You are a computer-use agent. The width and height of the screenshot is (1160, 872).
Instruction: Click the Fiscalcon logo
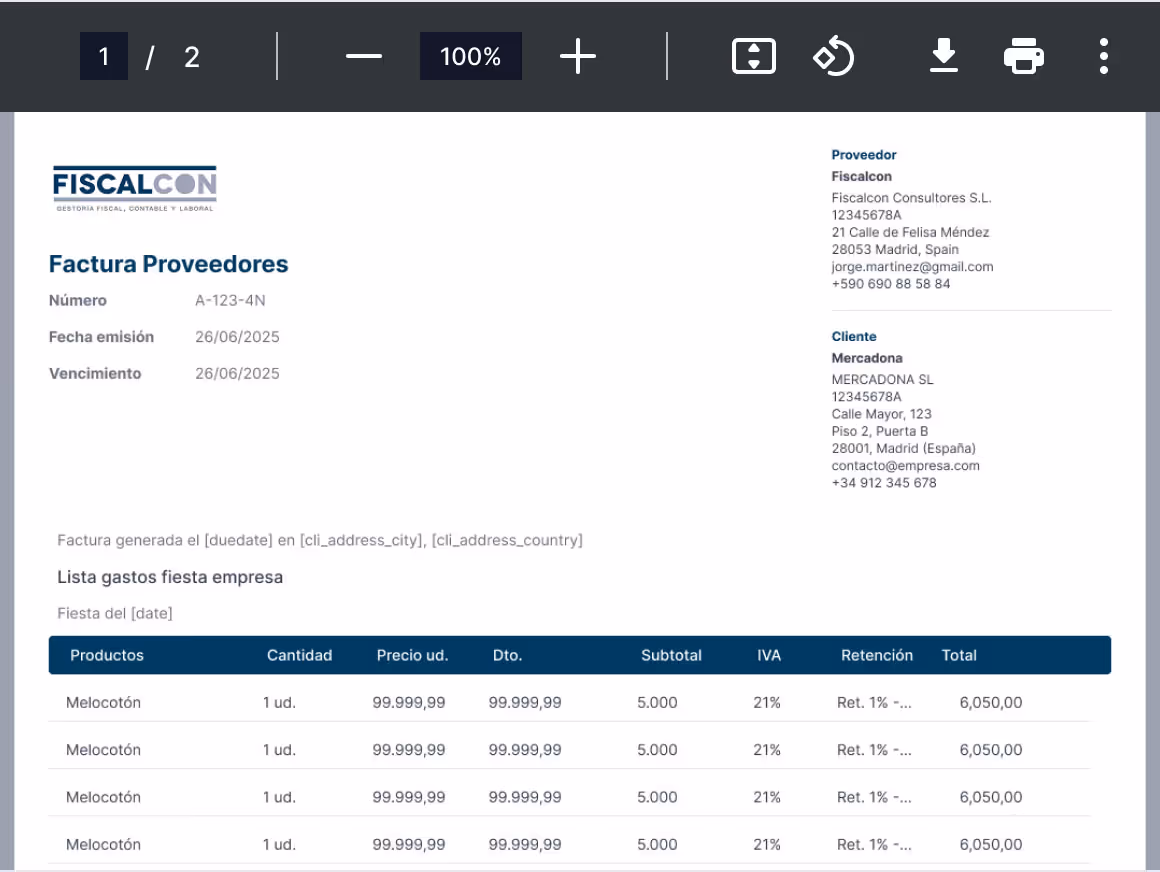135,189
